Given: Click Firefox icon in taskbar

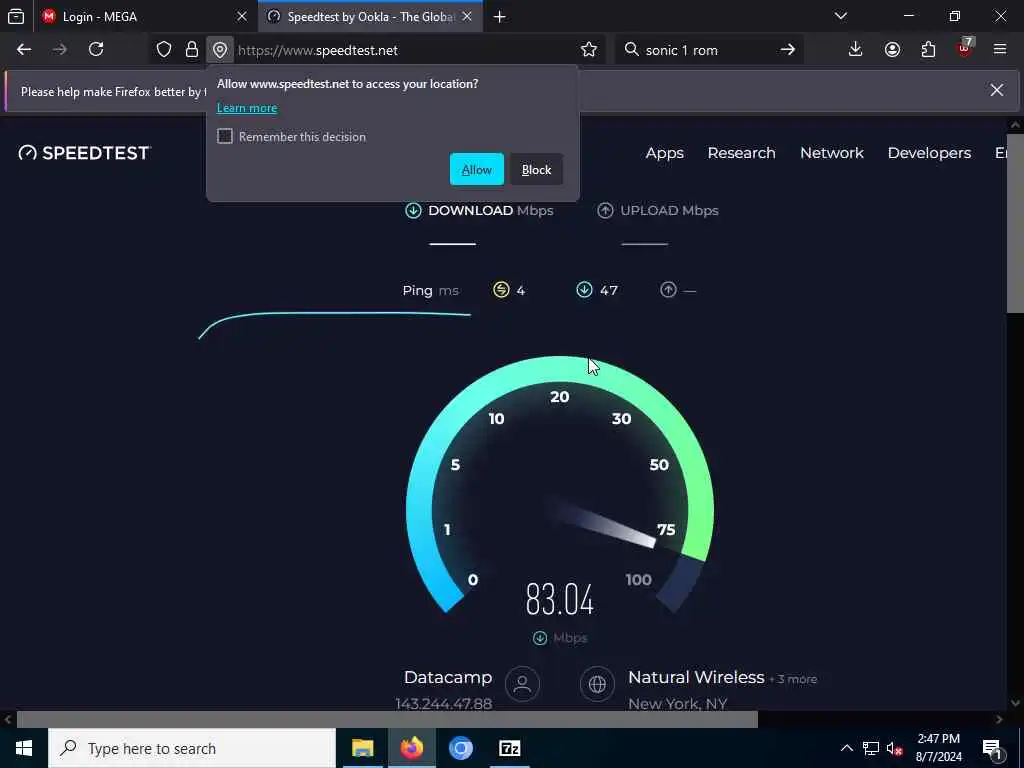Looking at the screenshot, I should 411,748.
